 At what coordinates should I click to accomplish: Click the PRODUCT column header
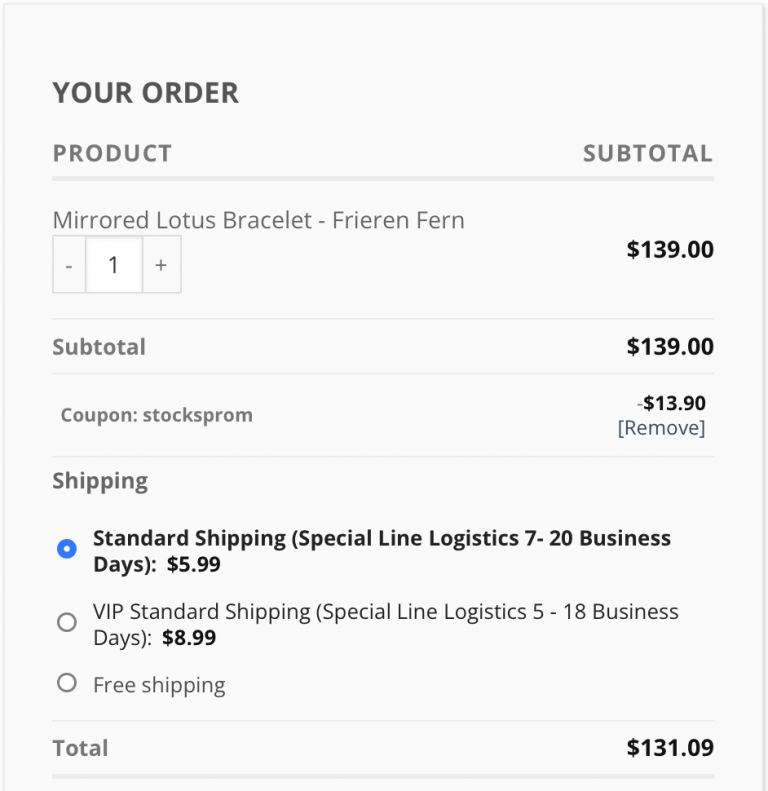pyautogui.click(x=112, y=153)
